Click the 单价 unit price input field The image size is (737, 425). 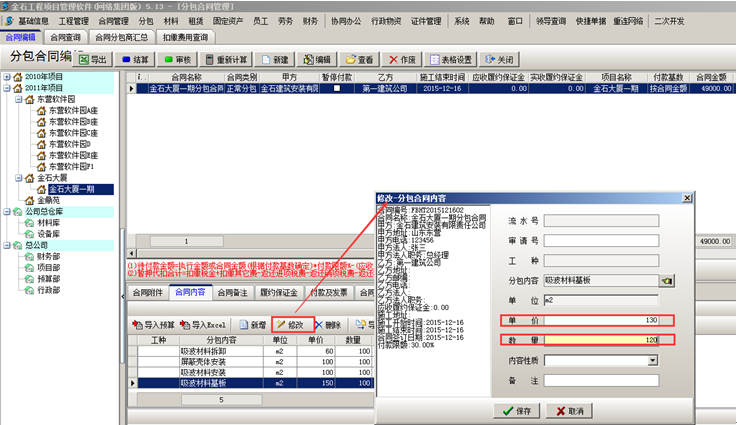(600, 320)
